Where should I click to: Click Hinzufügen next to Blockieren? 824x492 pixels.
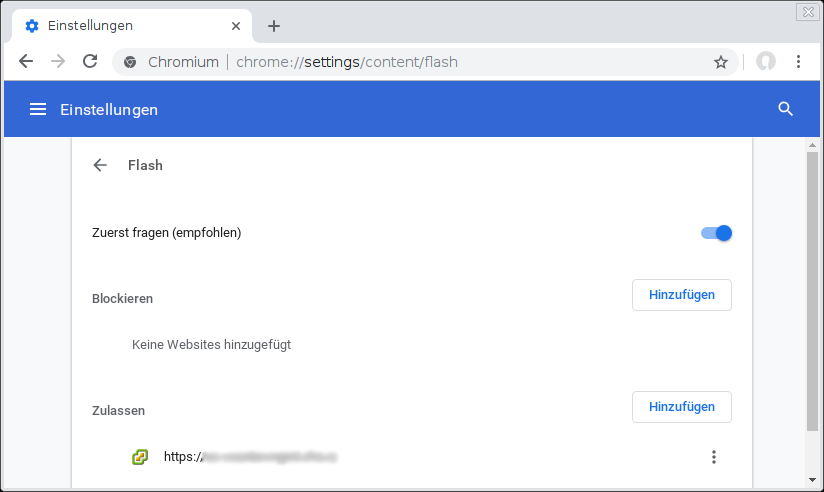(682, 295)
